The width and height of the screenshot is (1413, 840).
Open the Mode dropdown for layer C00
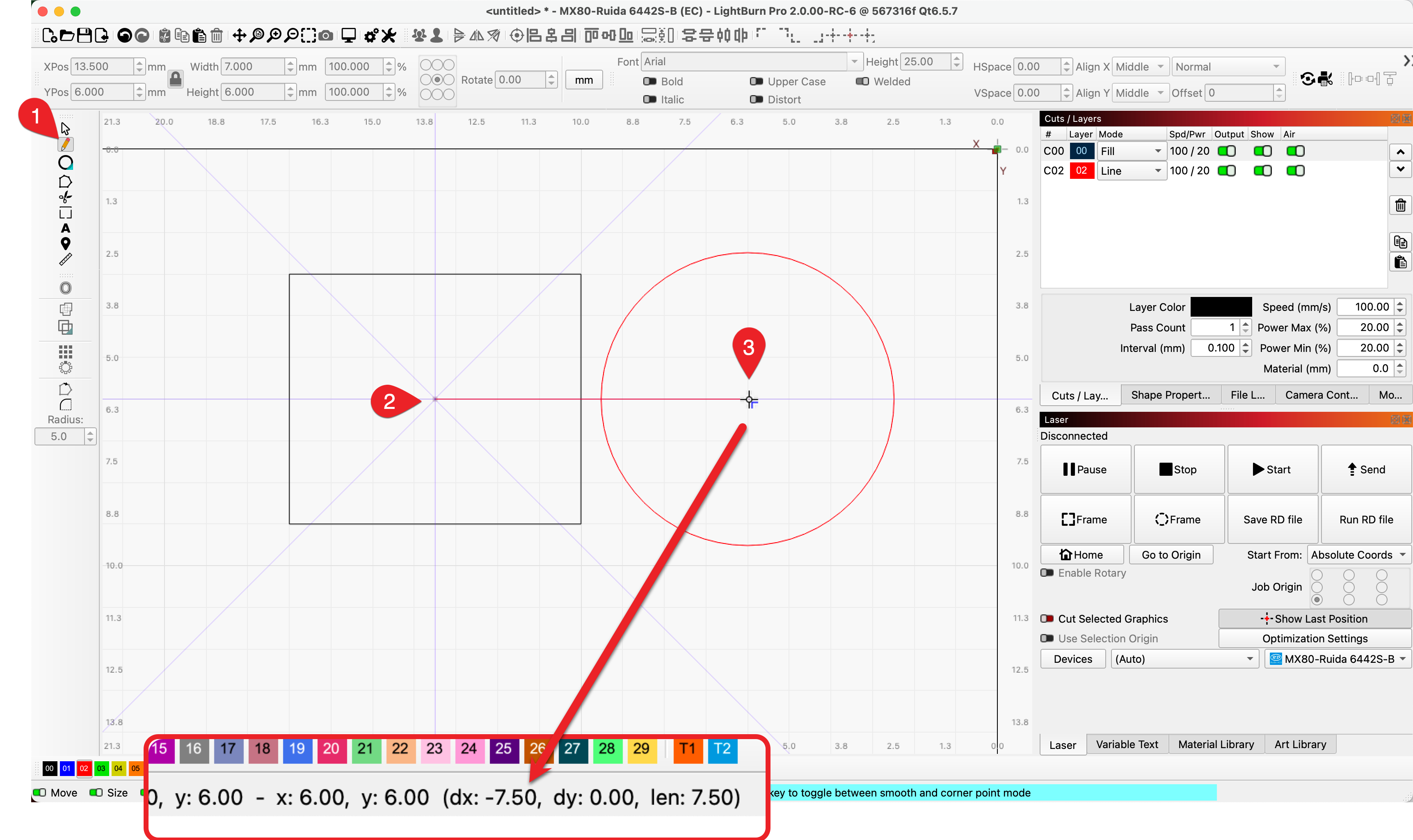[x=1131, y=151]
